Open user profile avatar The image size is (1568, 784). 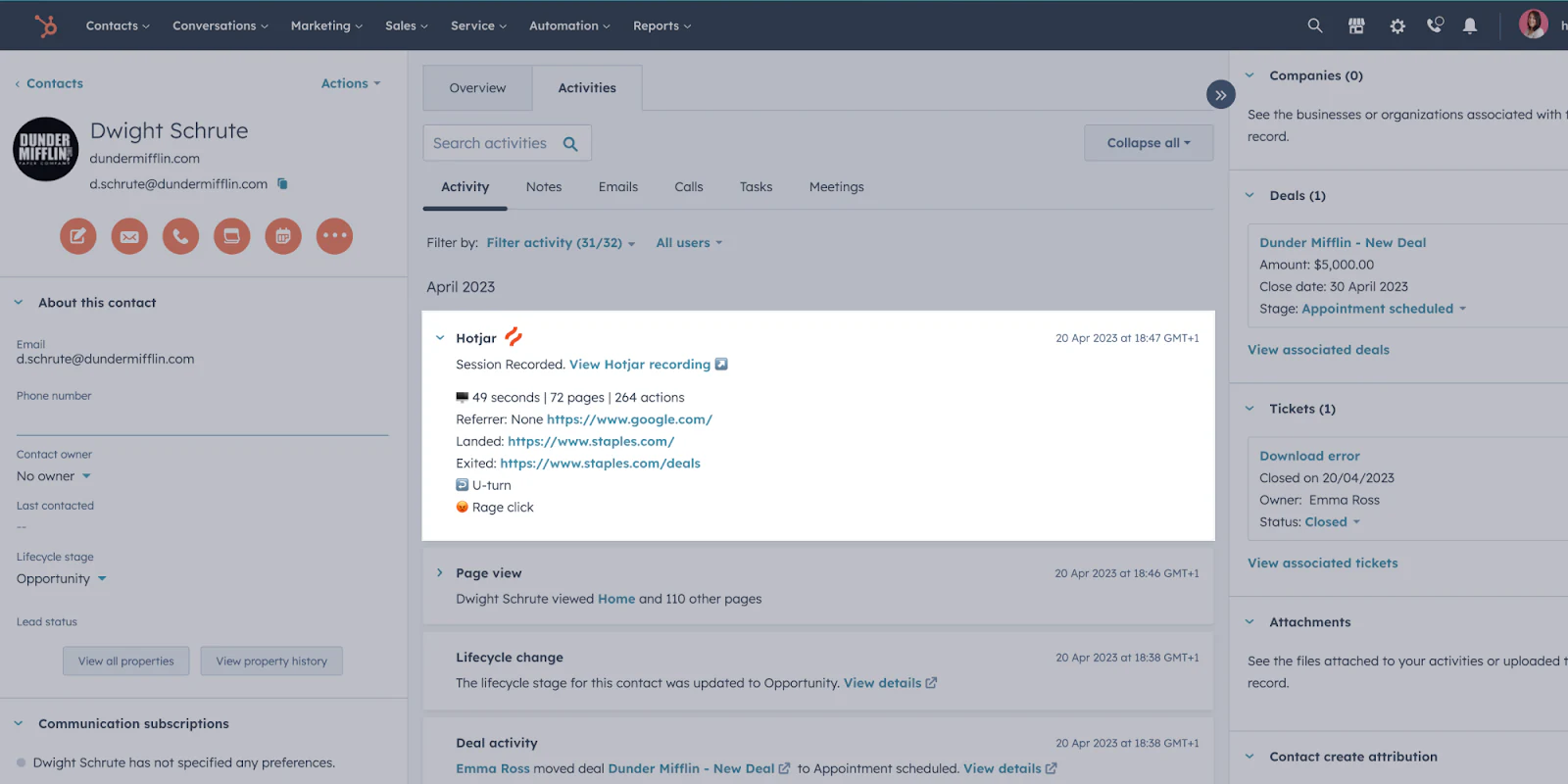[1534, 24]
